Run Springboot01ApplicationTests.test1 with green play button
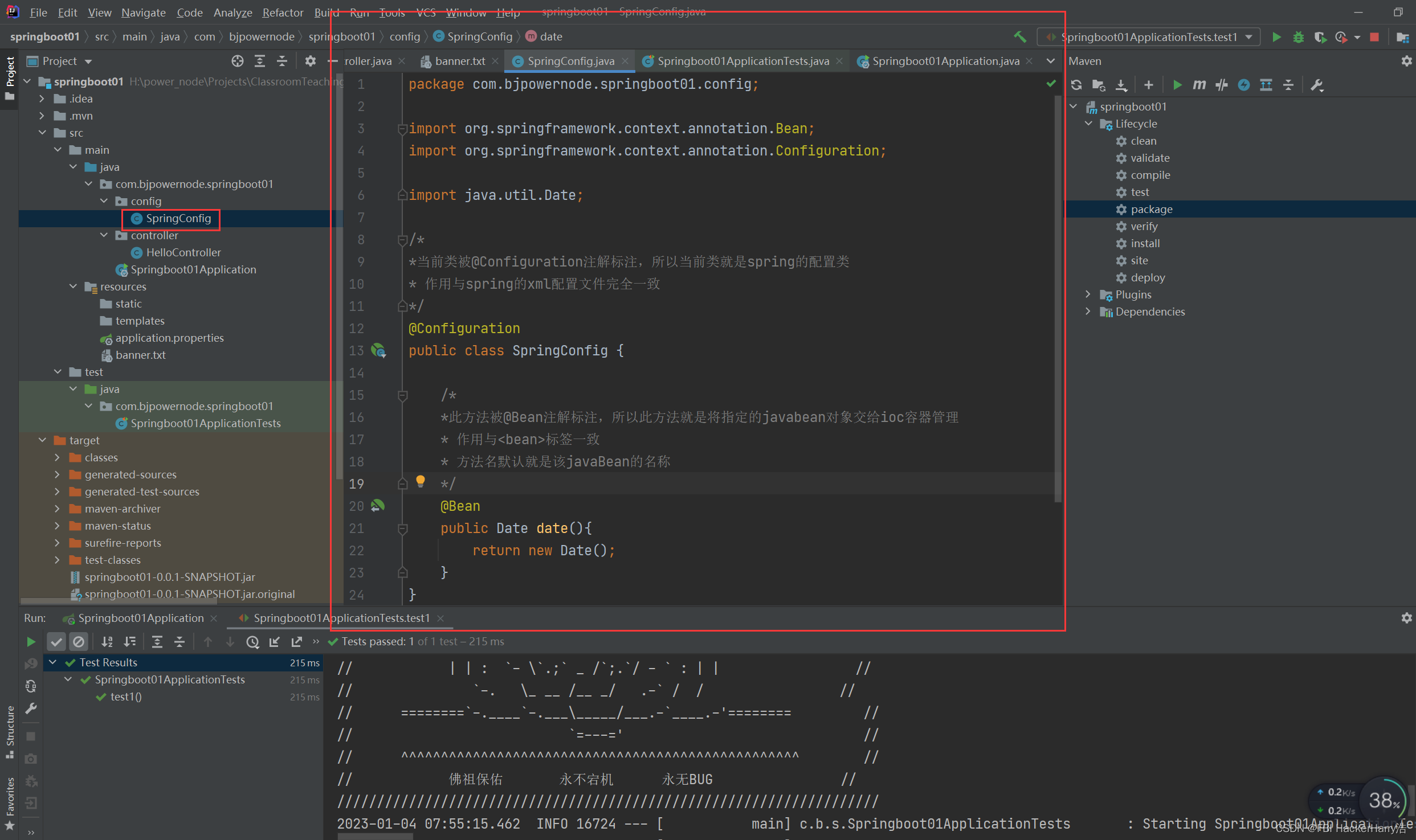1416x840 pixels. click(x=1276, y=37)
